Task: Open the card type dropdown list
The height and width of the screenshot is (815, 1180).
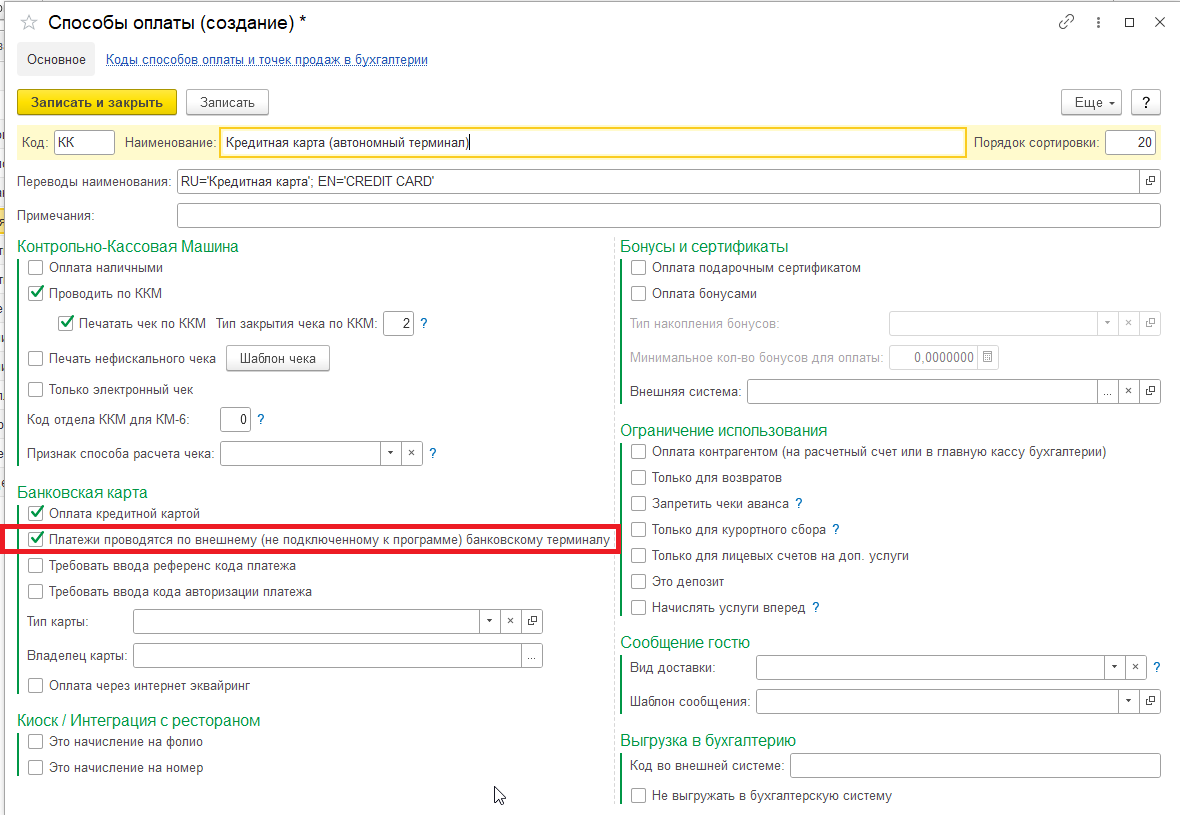Action: coord(489,621)
